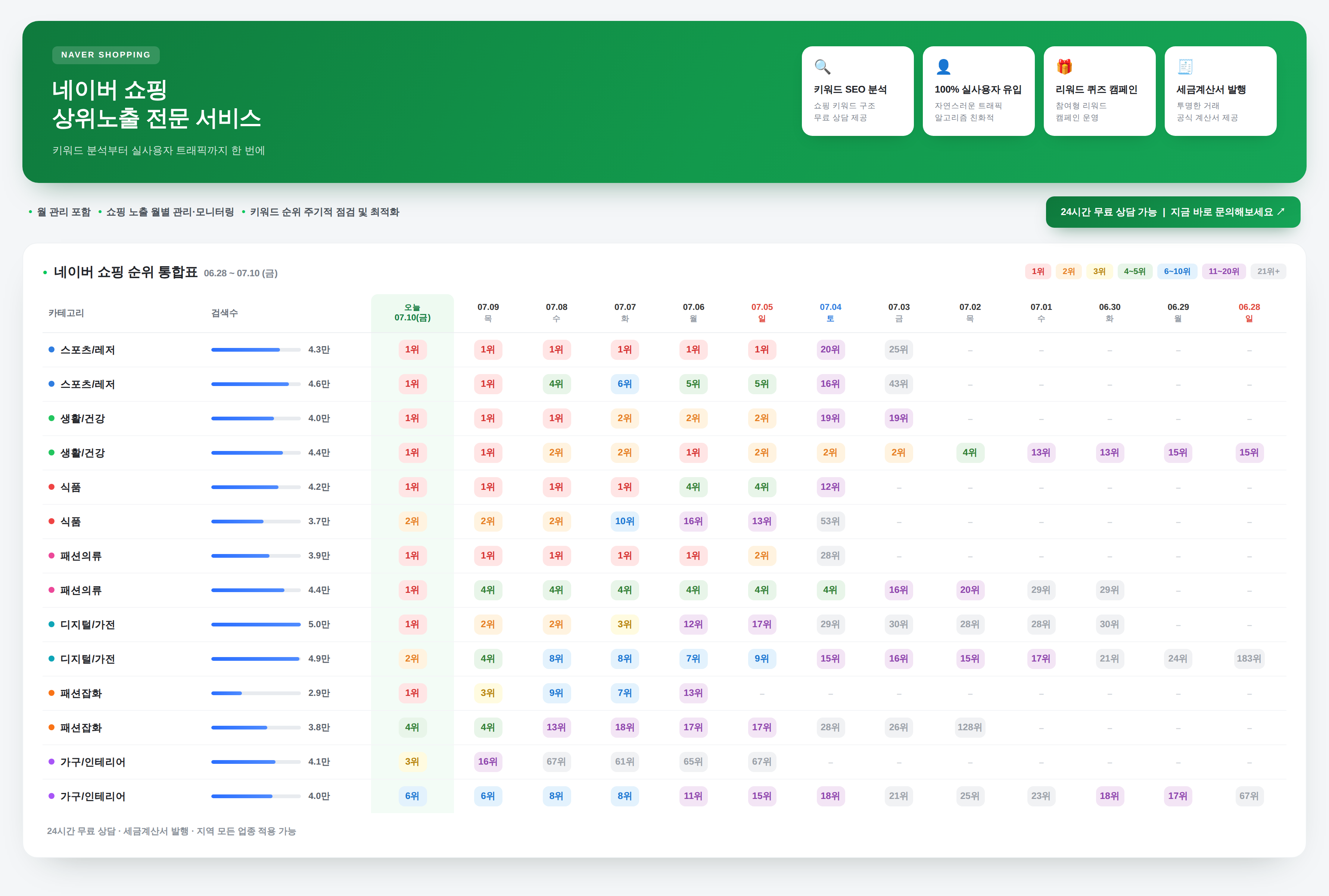Click the orange 2위 legend chip

click(1068, 271)
